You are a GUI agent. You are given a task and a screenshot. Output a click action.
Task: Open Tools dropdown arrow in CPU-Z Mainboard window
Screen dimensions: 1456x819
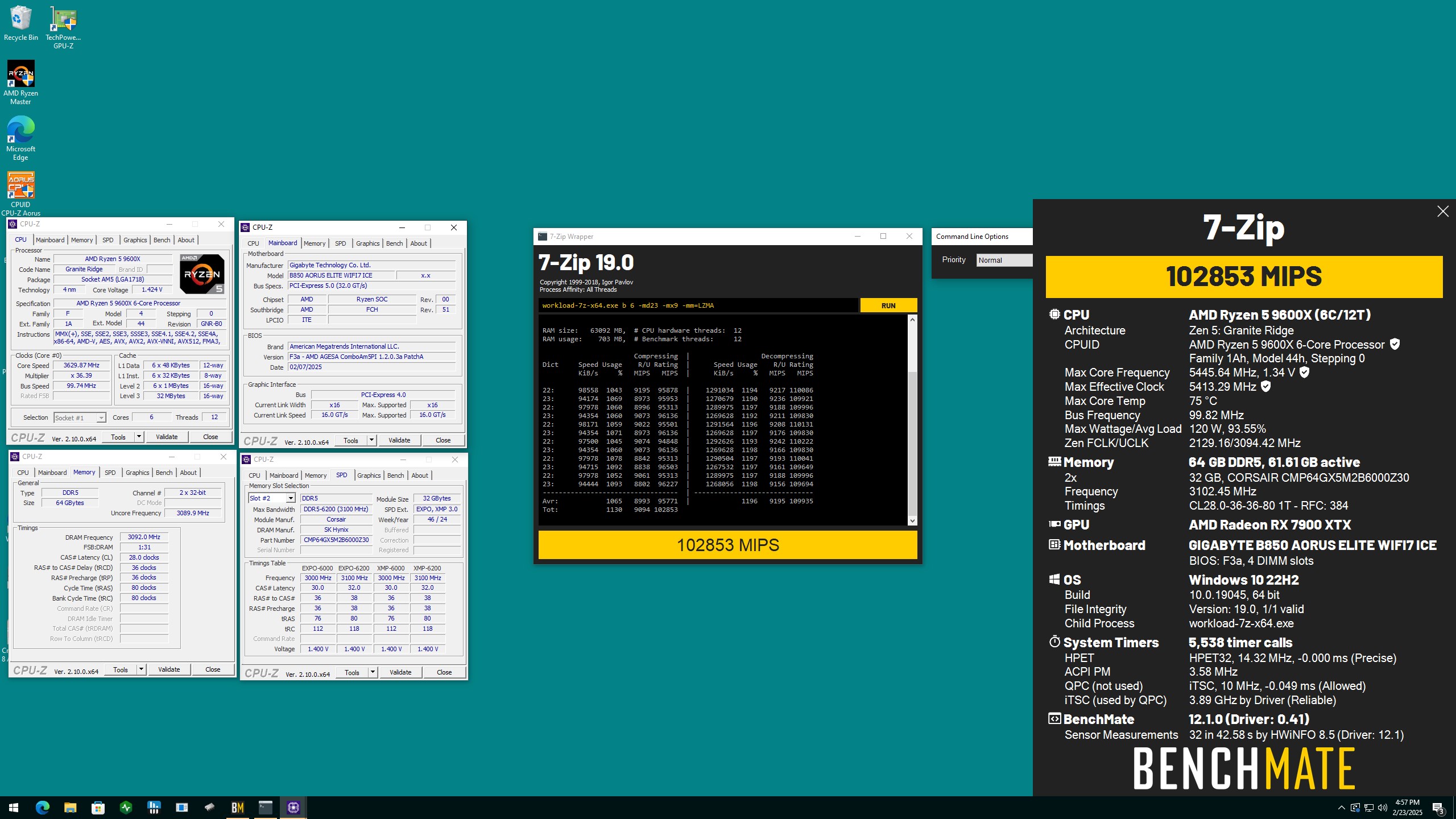[371, 440]
